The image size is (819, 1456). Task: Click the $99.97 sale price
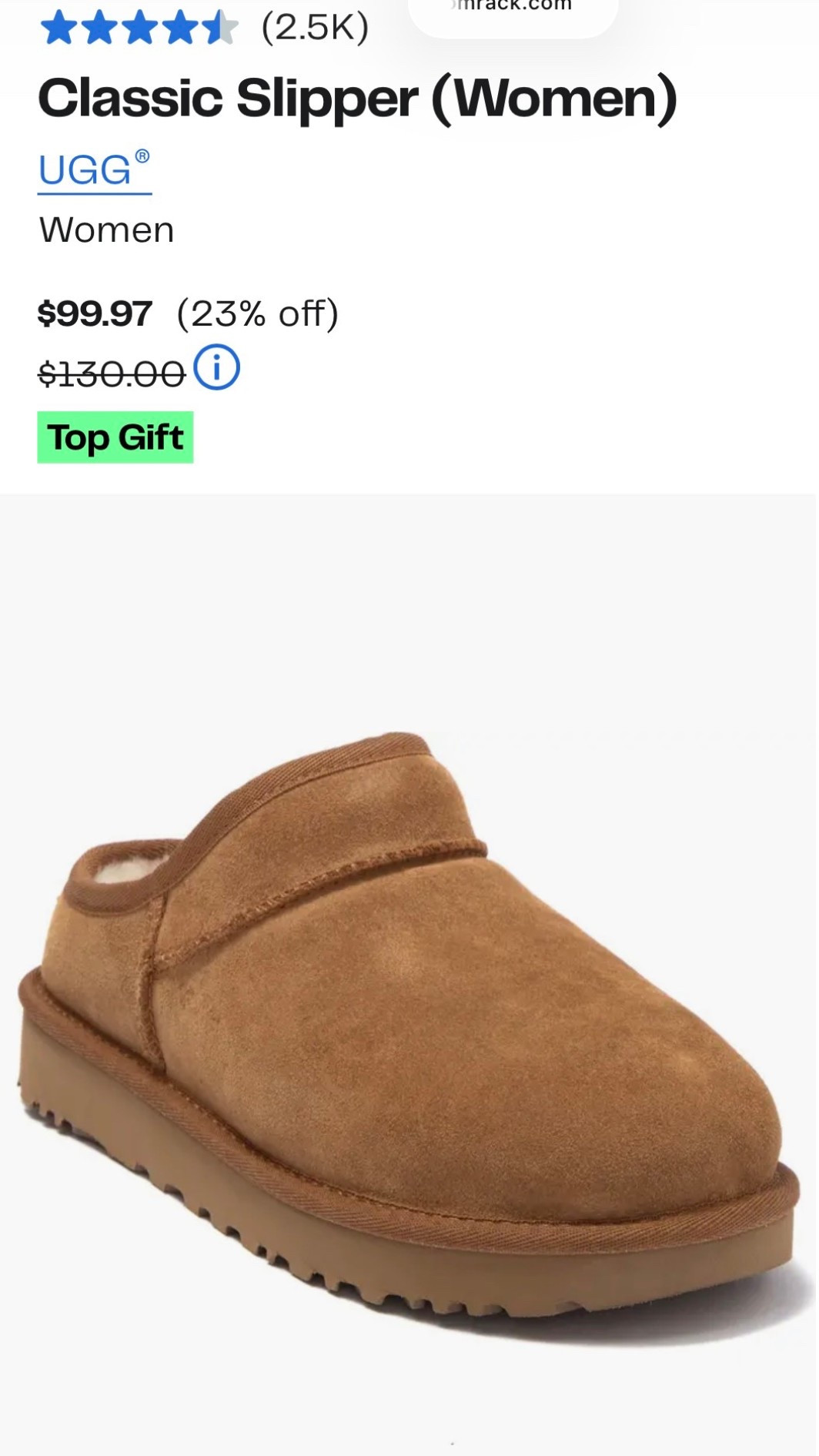pyautogui.click(x=95, y=313)
